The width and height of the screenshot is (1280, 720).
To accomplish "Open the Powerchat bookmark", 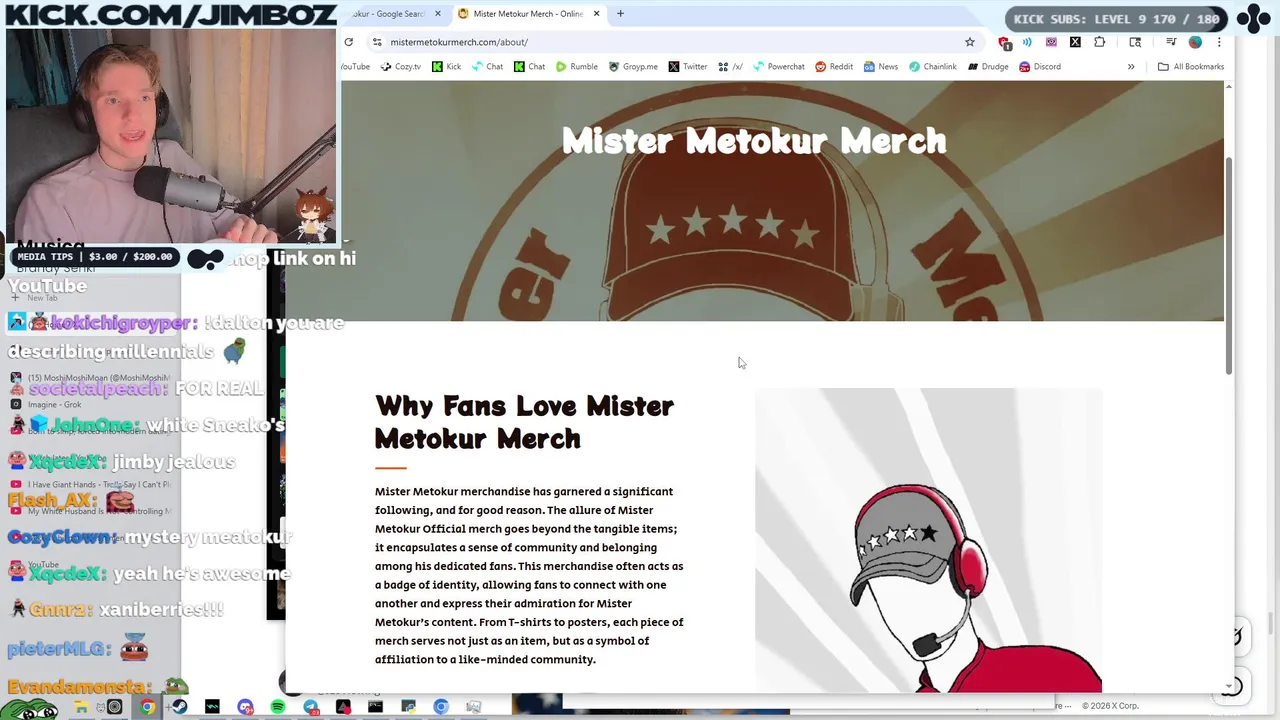I will click(779, 67).
